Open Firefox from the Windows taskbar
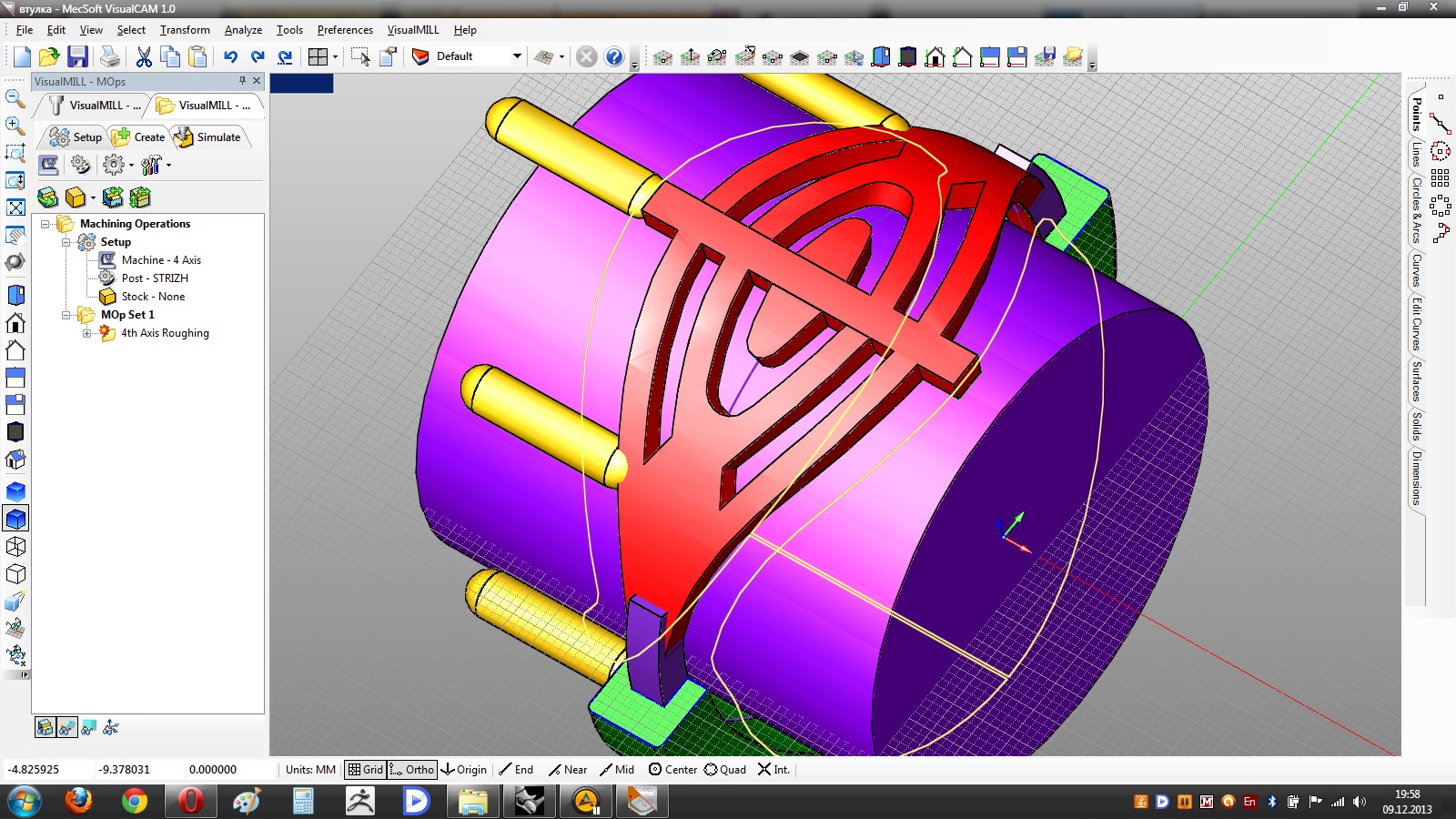 point(79,801)
